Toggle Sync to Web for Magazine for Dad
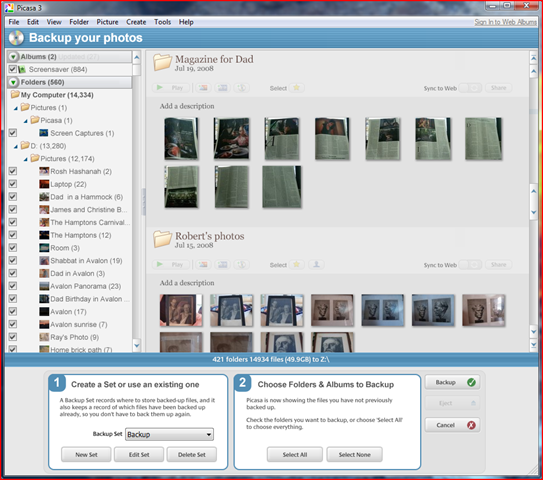The height and width of the screenshot is (480, 543). (470, 88)
